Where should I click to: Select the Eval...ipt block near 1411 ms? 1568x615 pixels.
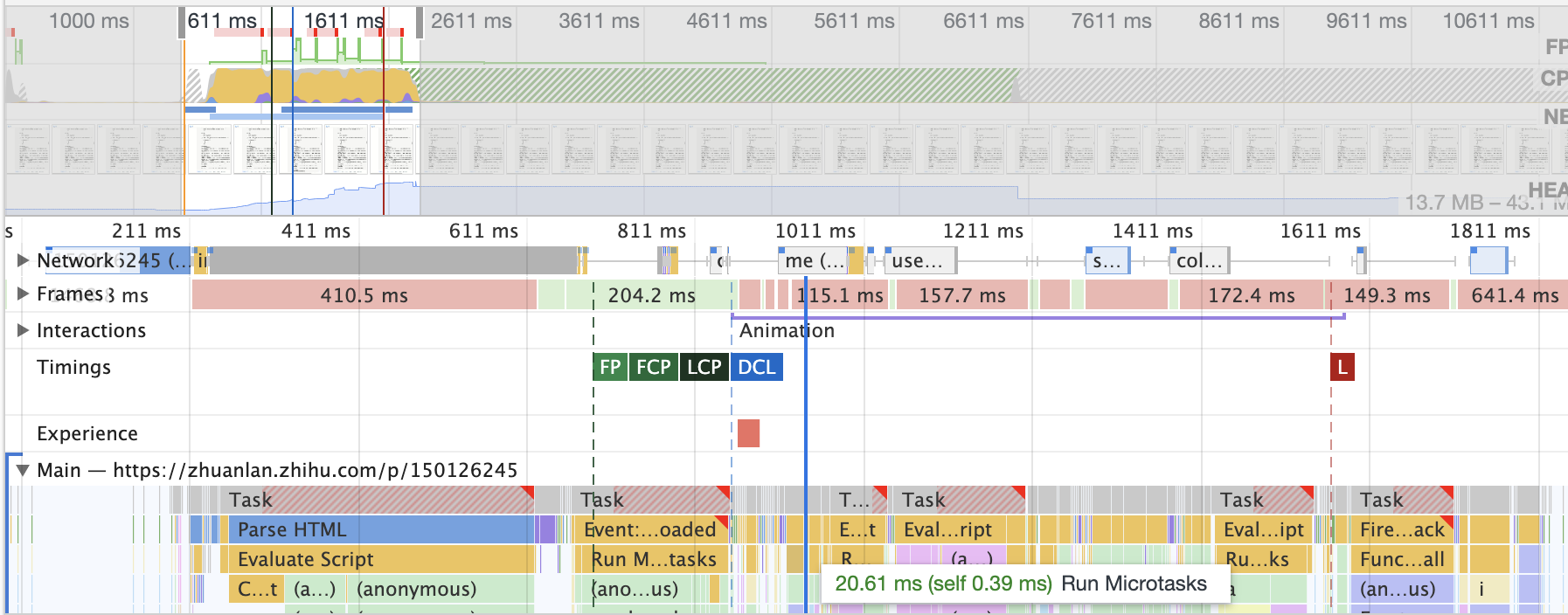pos(1263,529)
